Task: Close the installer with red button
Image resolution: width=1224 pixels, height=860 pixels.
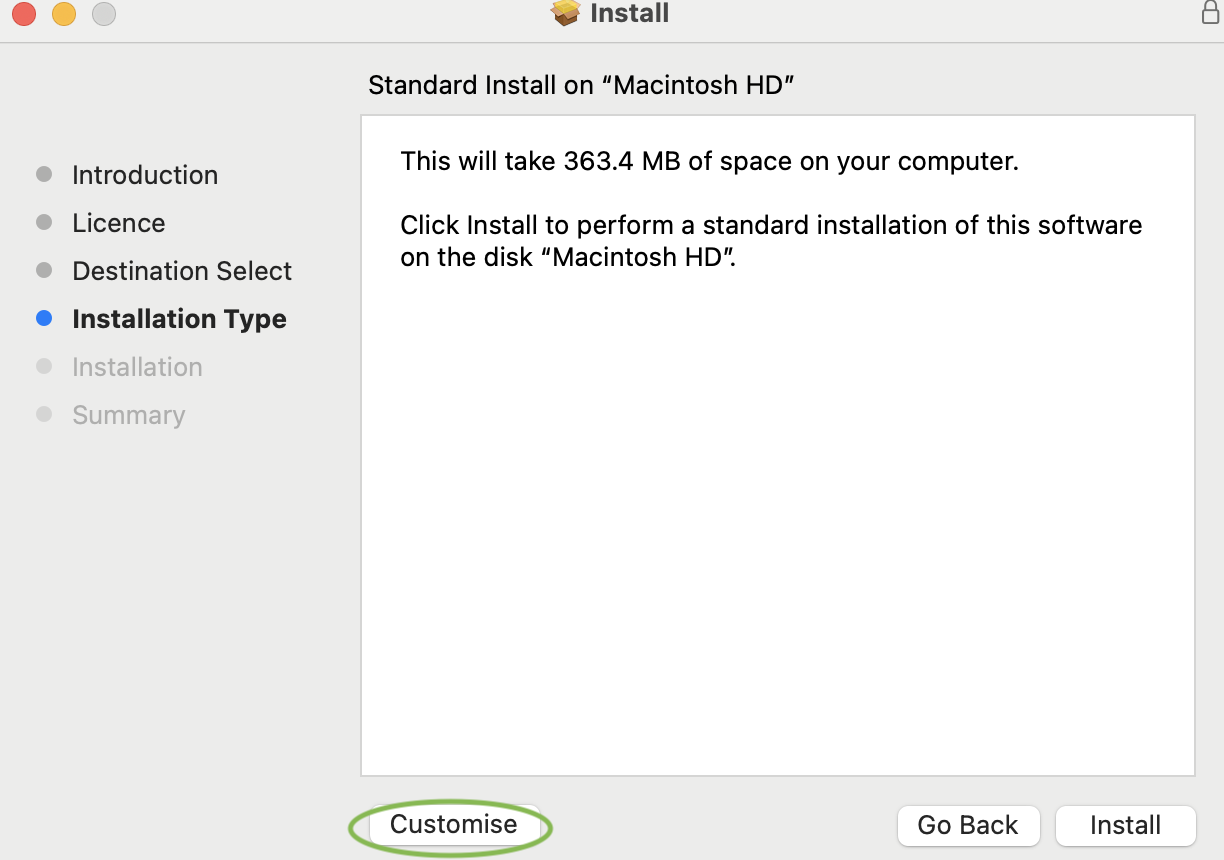Action: [x=24, y=14]
